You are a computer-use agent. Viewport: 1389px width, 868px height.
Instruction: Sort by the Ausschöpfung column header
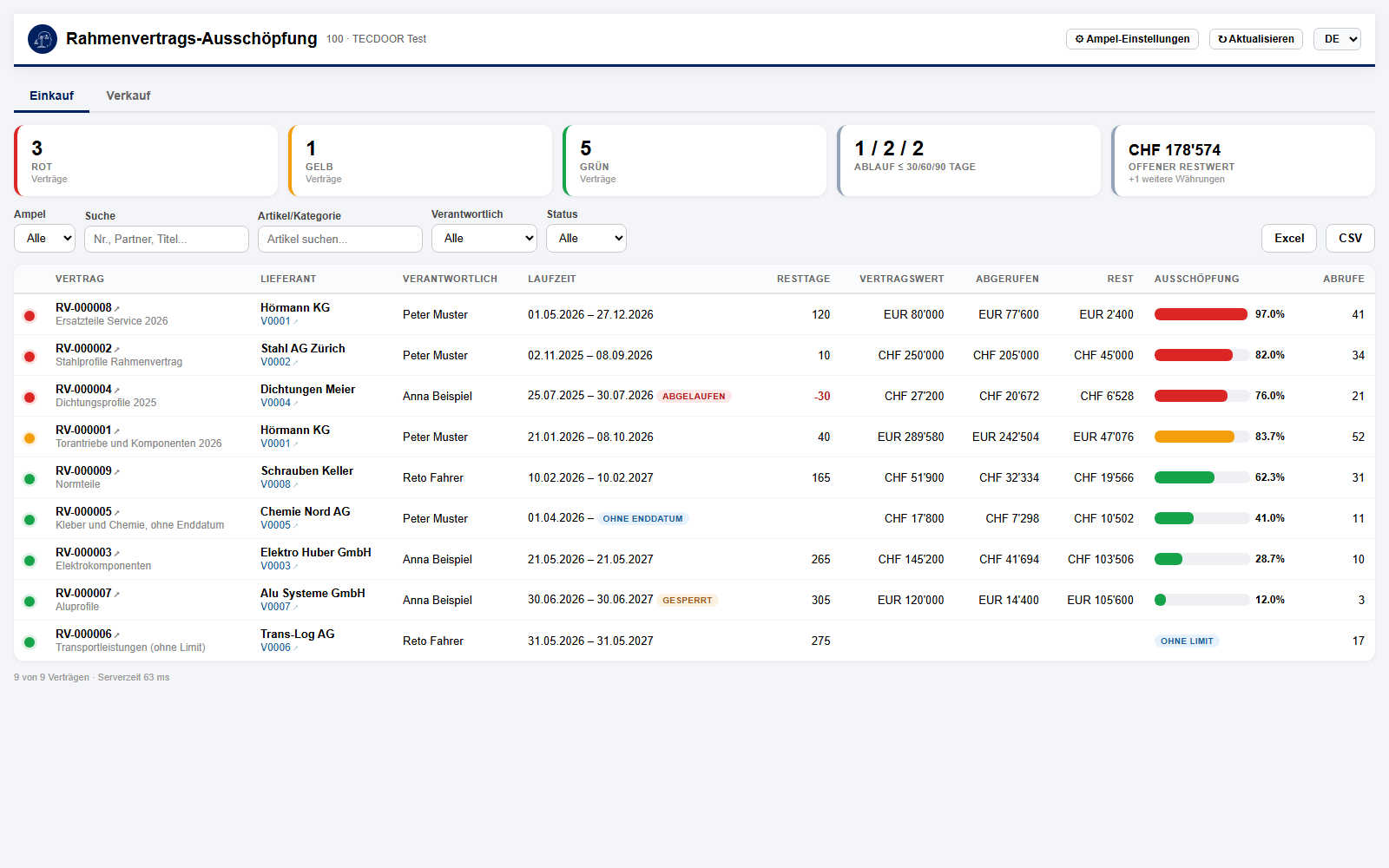(1196, 279)
